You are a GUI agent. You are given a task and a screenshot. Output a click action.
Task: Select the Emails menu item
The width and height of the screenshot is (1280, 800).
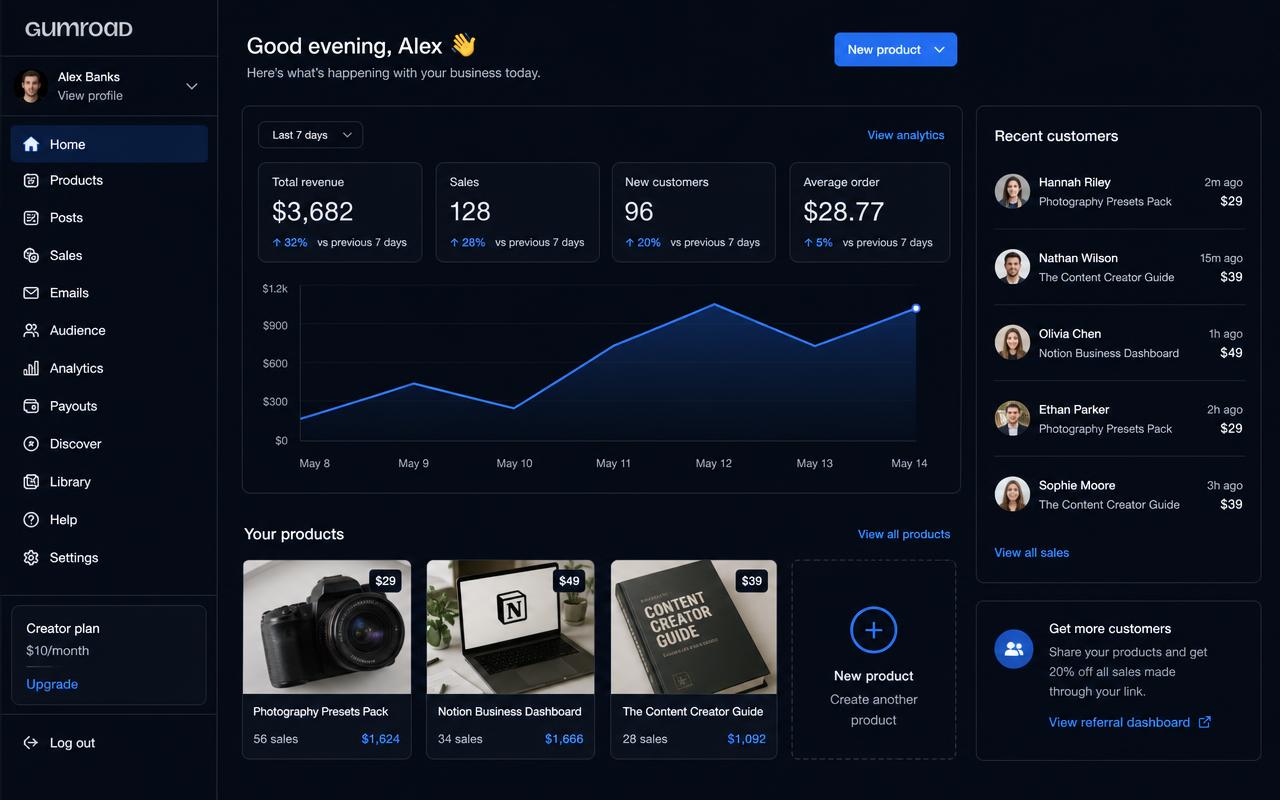[x=109, y=293]
